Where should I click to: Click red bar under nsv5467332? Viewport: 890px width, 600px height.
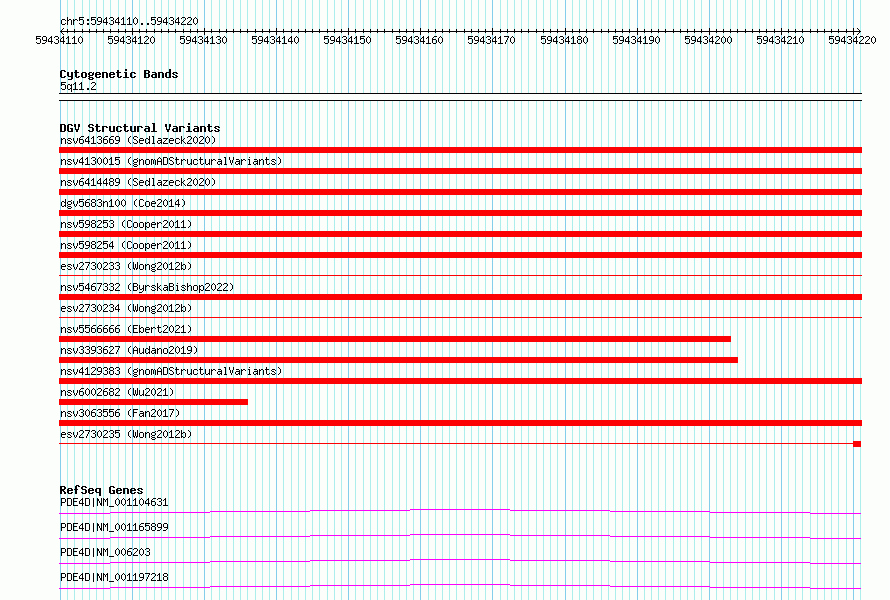pyautogui.click(x=460, y=297)
